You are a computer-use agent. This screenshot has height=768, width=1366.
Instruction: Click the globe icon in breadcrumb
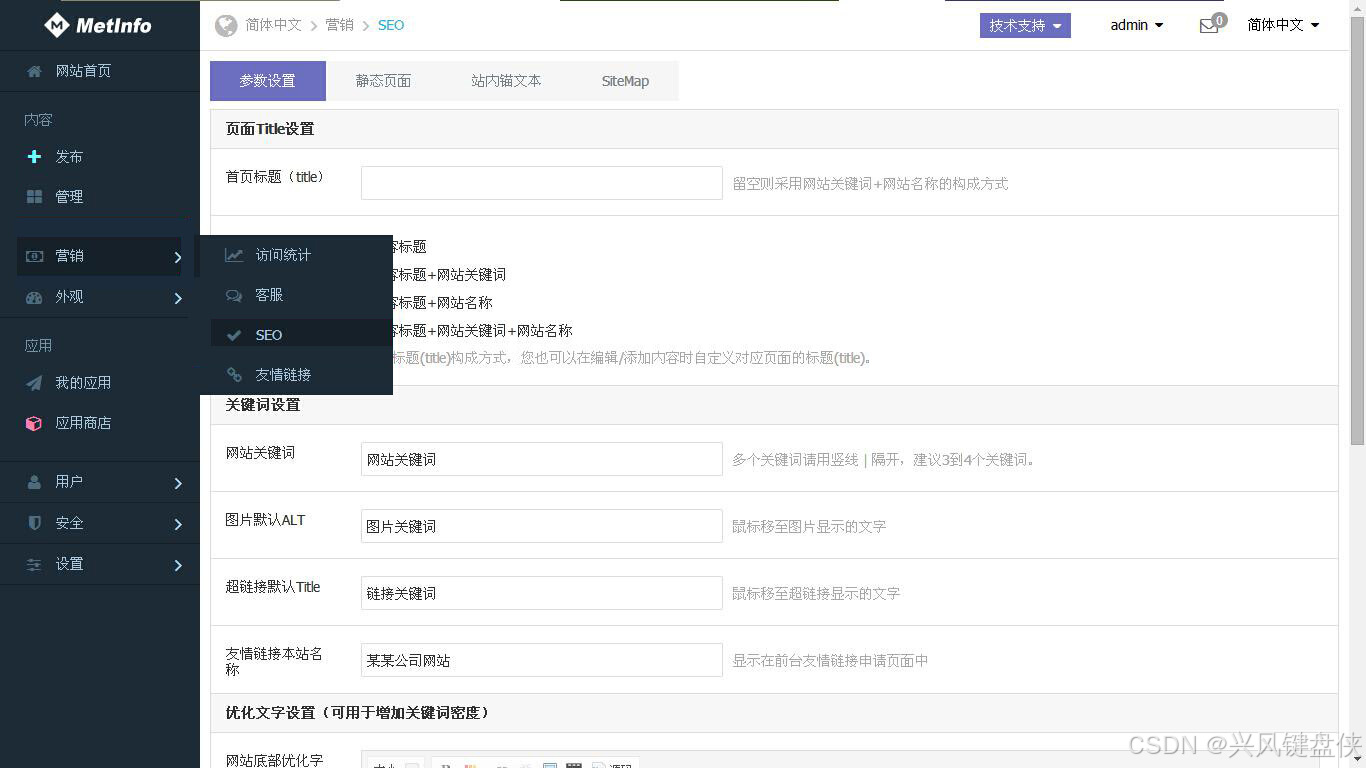226,25
